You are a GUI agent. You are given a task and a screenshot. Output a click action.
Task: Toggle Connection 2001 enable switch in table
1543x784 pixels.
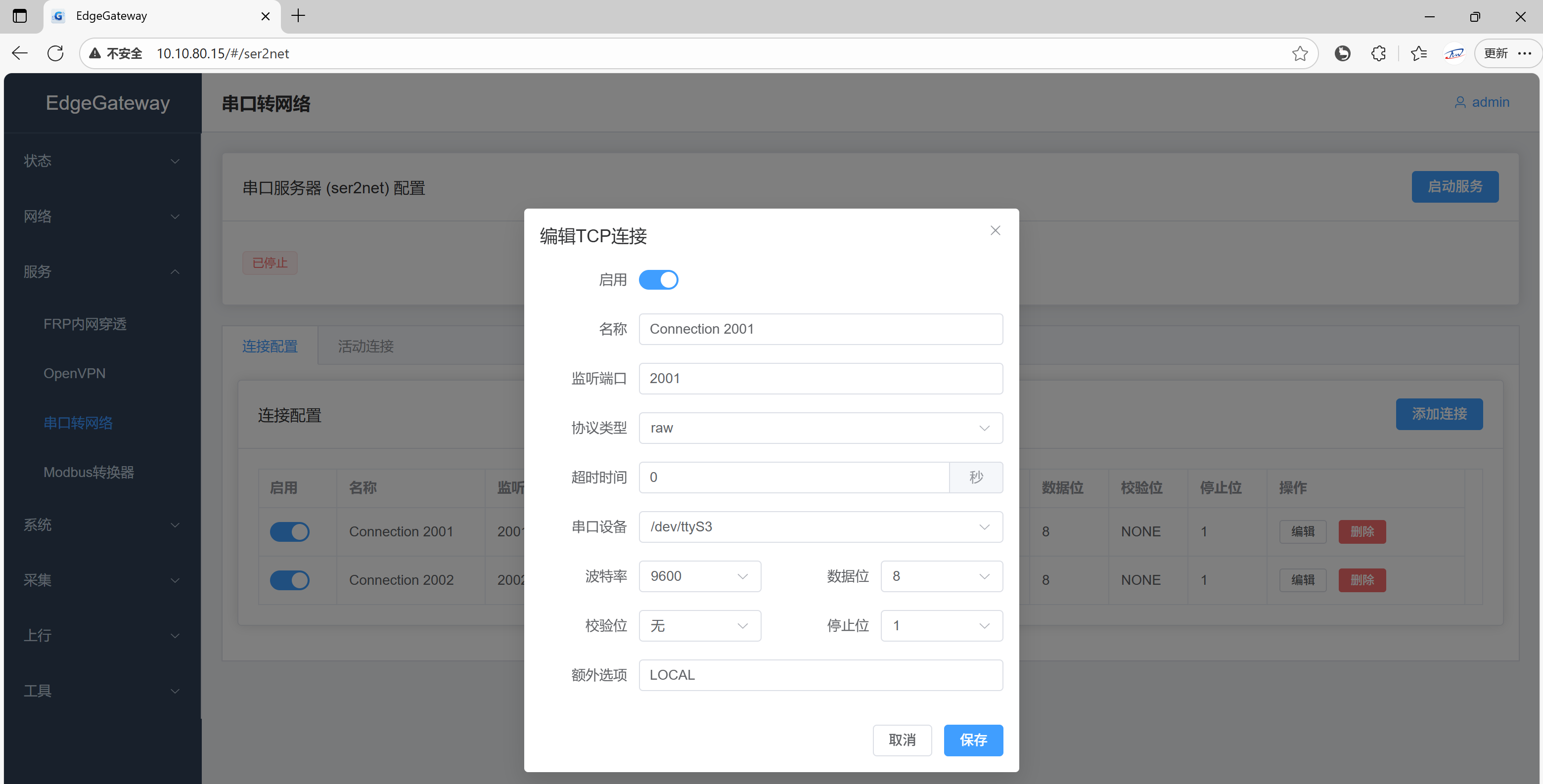point(289,531)
